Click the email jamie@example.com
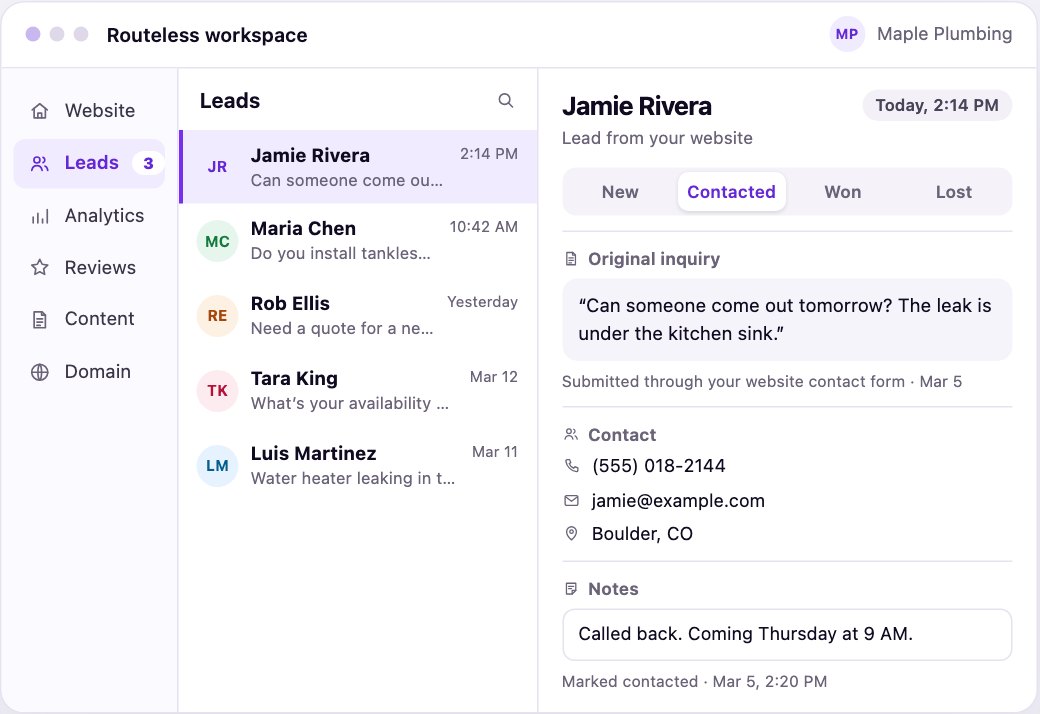Viewport: 1040px width, 714px height. [x=678, y=500]
